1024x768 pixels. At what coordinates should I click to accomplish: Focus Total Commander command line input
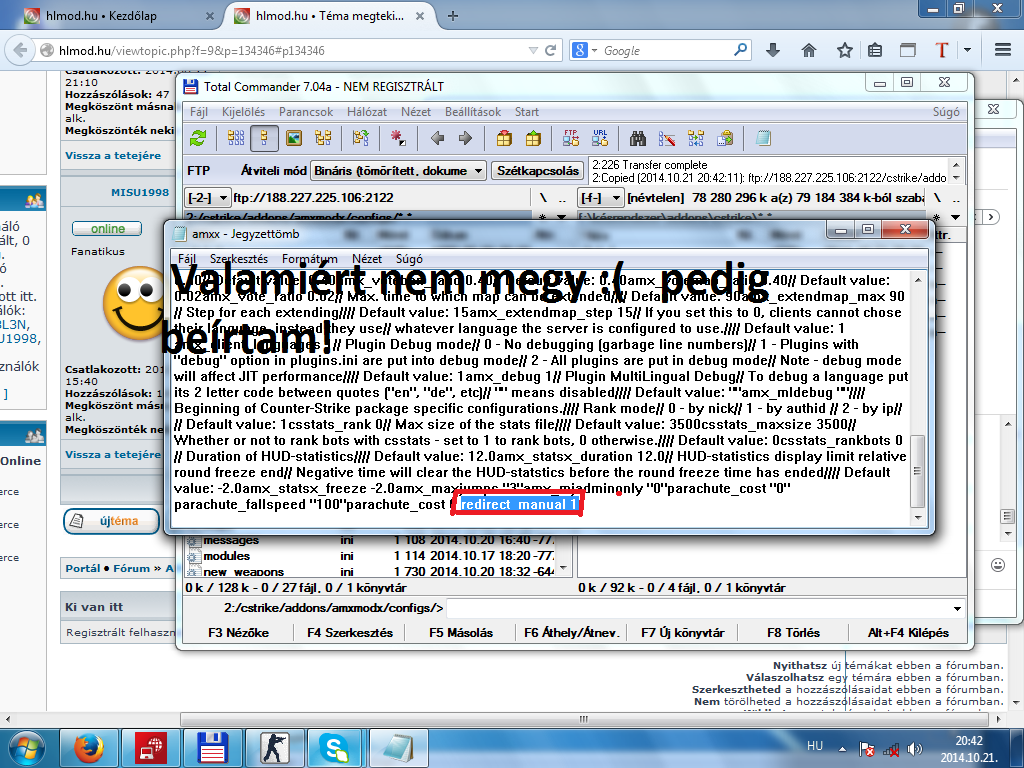pos(699,608)
